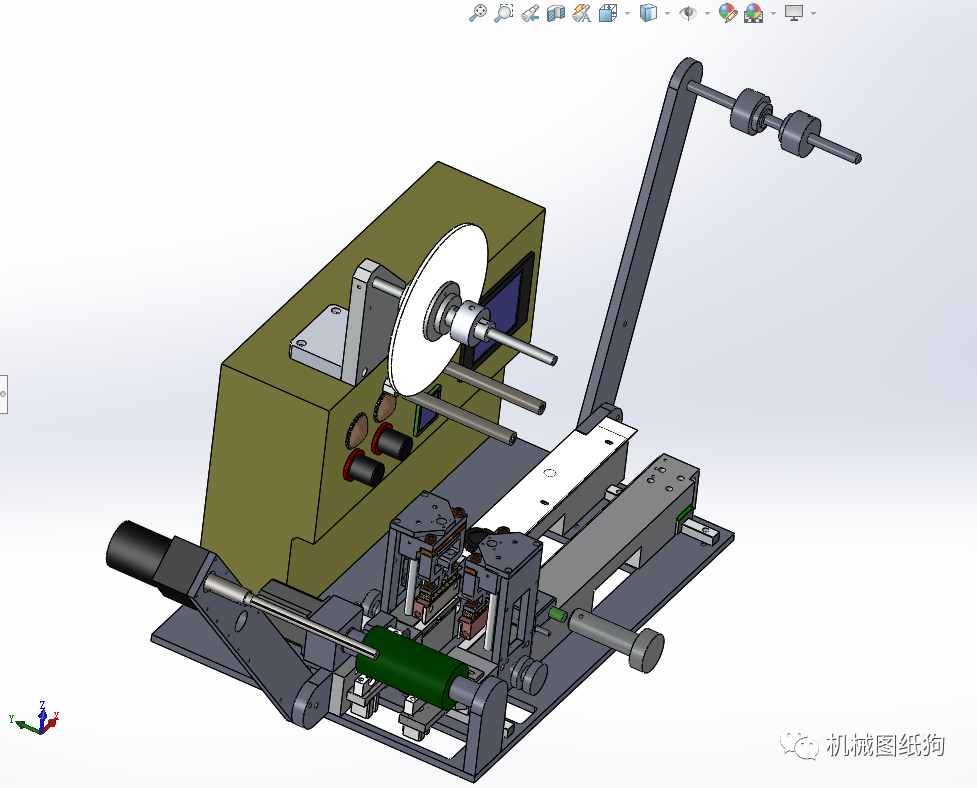Click the Previous View icon
977x788 pixels.
tap(530, 14)
